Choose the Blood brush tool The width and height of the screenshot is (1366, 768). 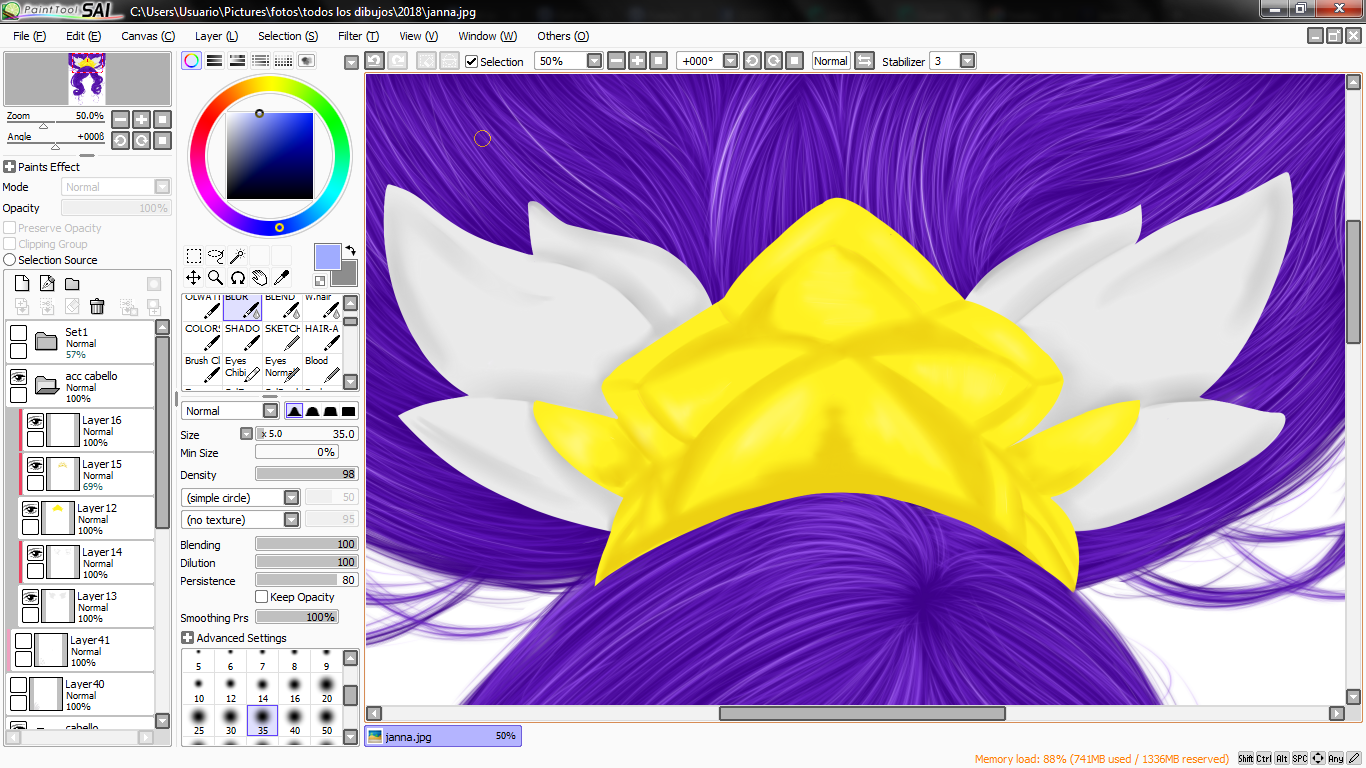point(322,368)
